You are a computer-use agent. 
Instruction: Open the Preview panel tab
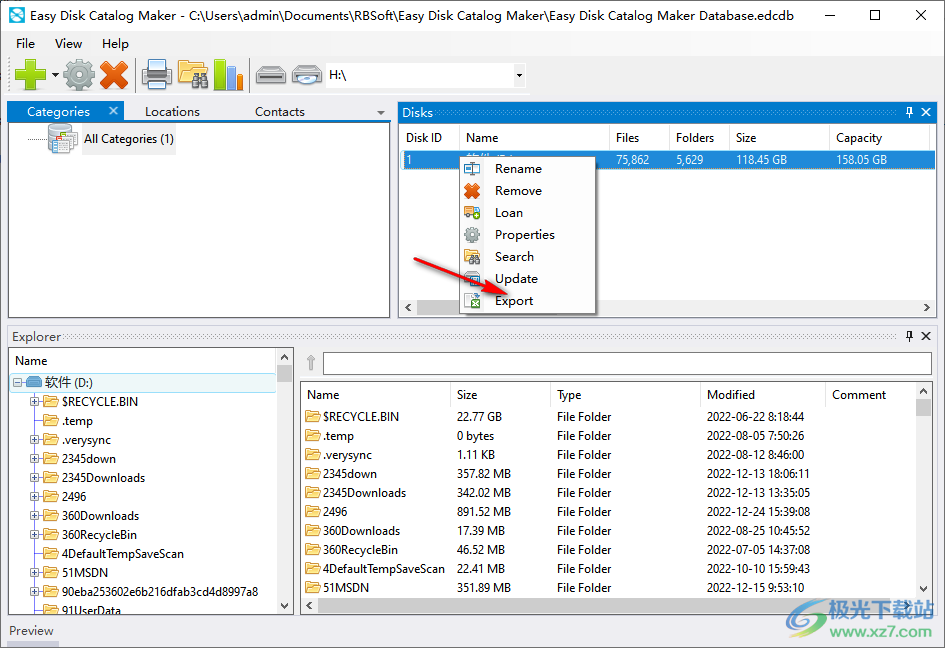pyautogui.click(x=31, y=631)
